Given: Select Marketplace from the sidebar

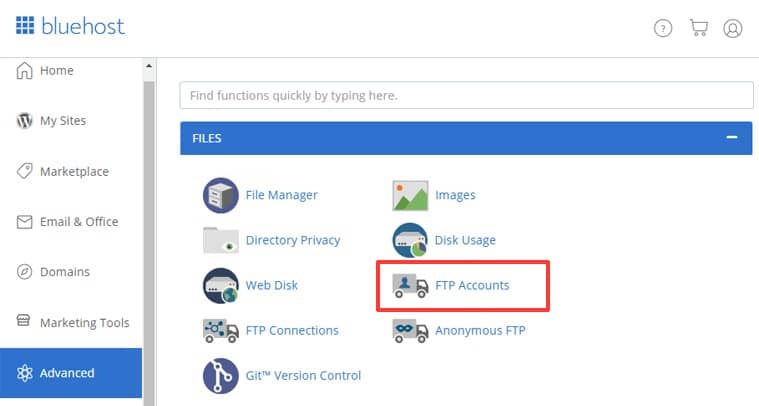Looking at the screenshot, I should (73, 171).
